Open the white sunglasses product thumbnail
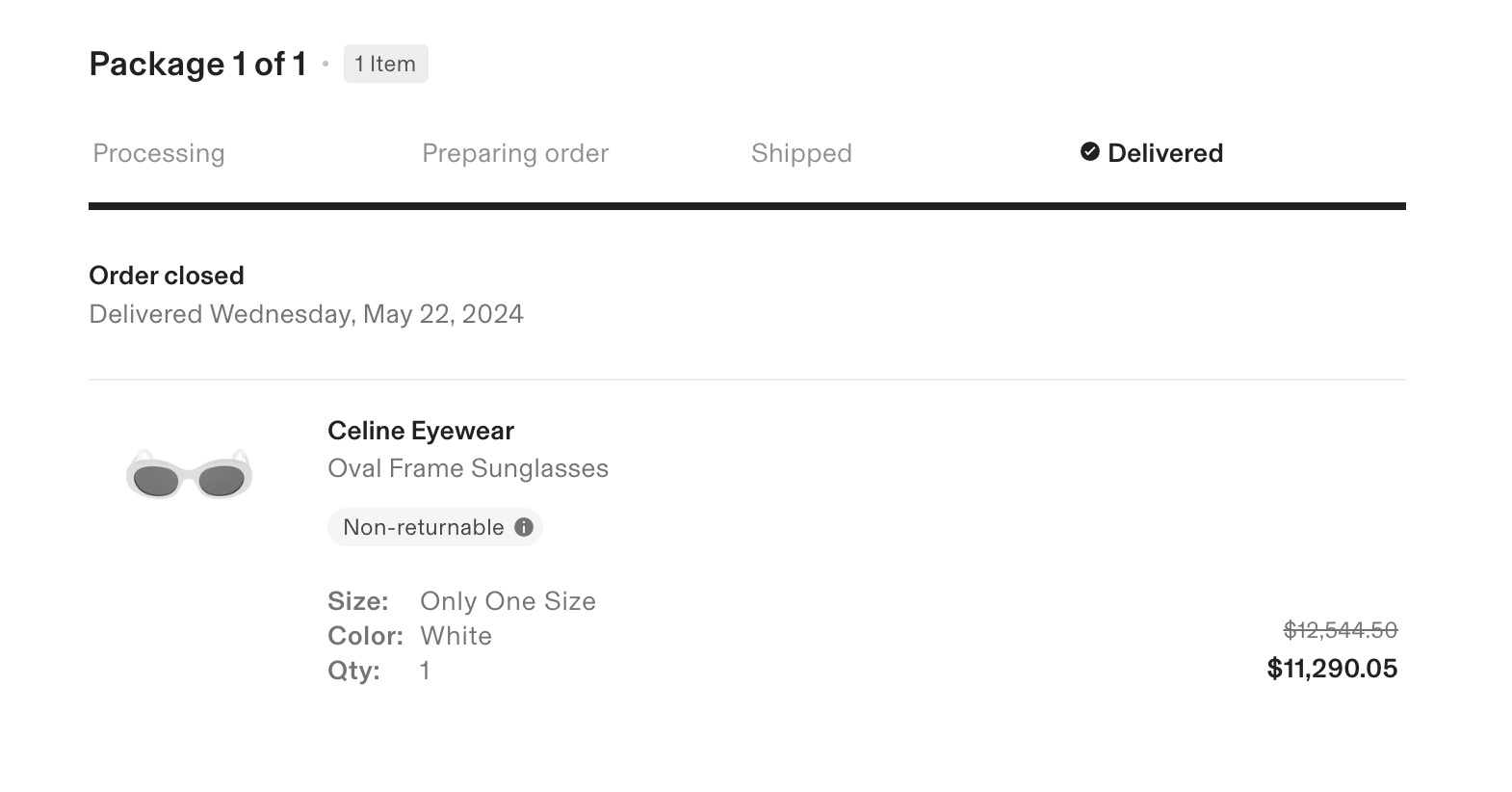The height and width of the screenshot is (792, 1512). coord(189,475)
